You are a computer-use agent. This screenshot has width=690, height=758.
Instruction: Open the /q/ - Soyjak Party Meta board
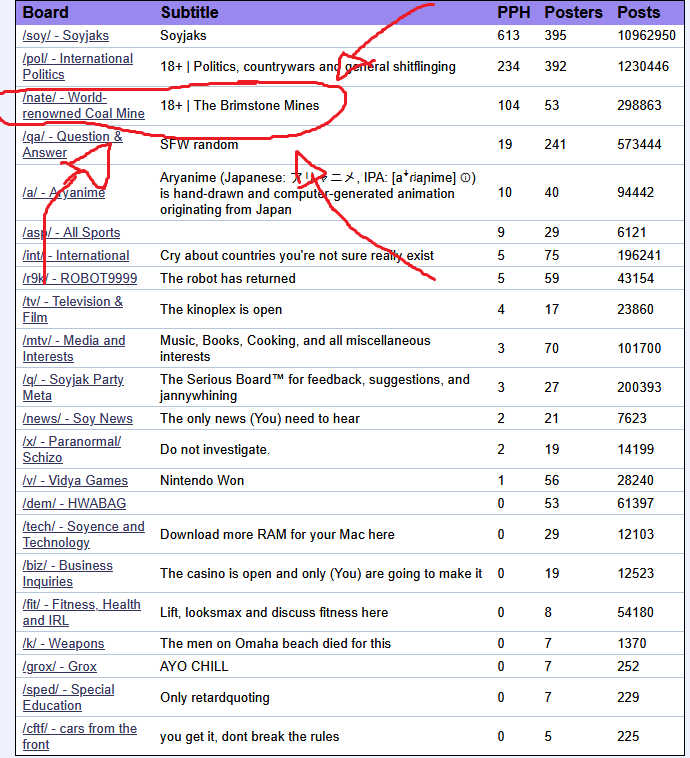point(73,388)
